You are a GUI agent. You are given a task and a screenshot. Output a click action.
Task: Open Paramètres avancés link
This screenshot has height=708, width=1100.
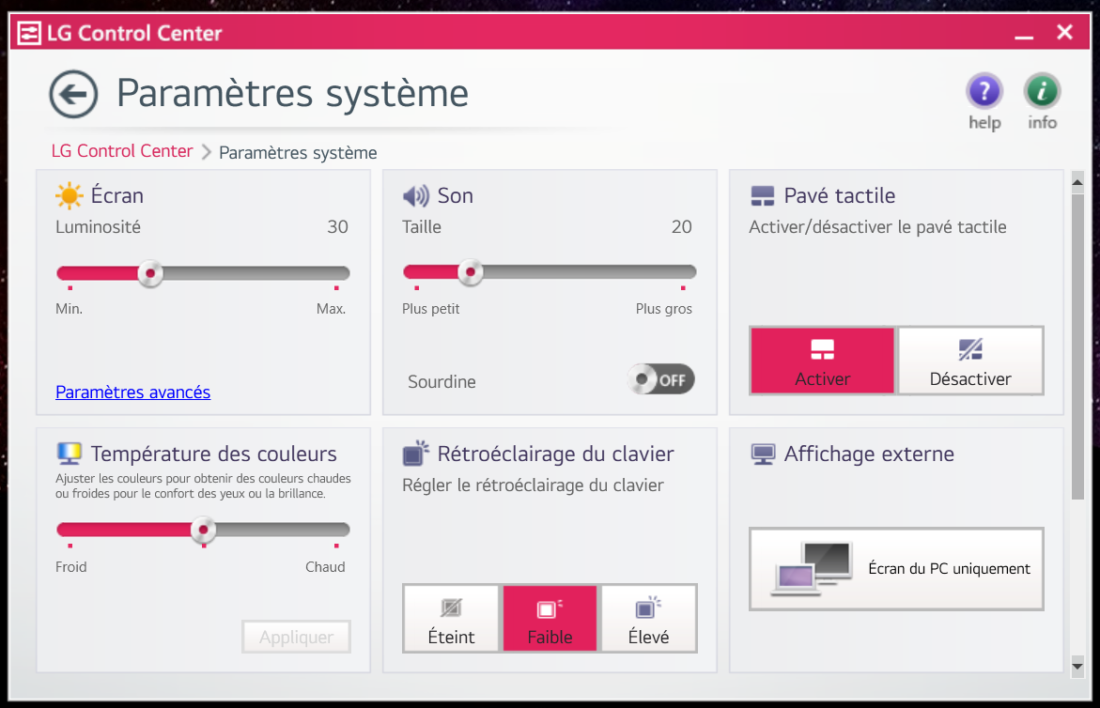[x=133, y=392]
